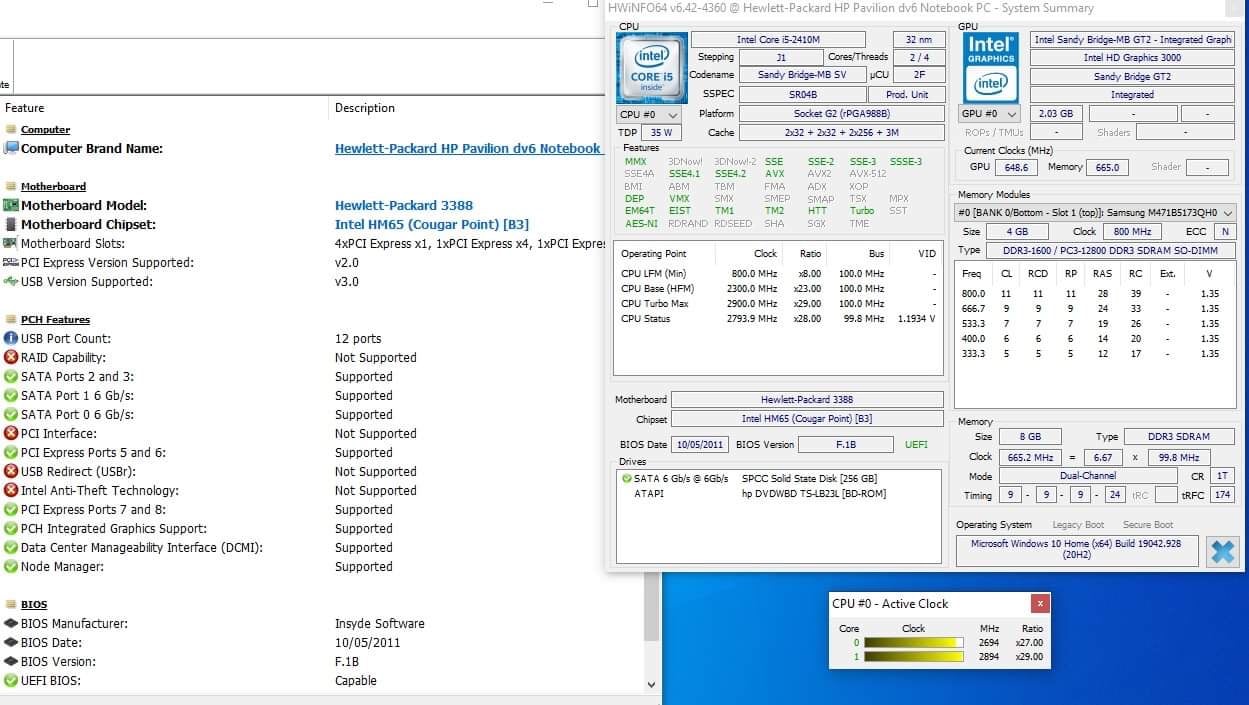Click the Intel Graphics GPU logo

[990, 67]
